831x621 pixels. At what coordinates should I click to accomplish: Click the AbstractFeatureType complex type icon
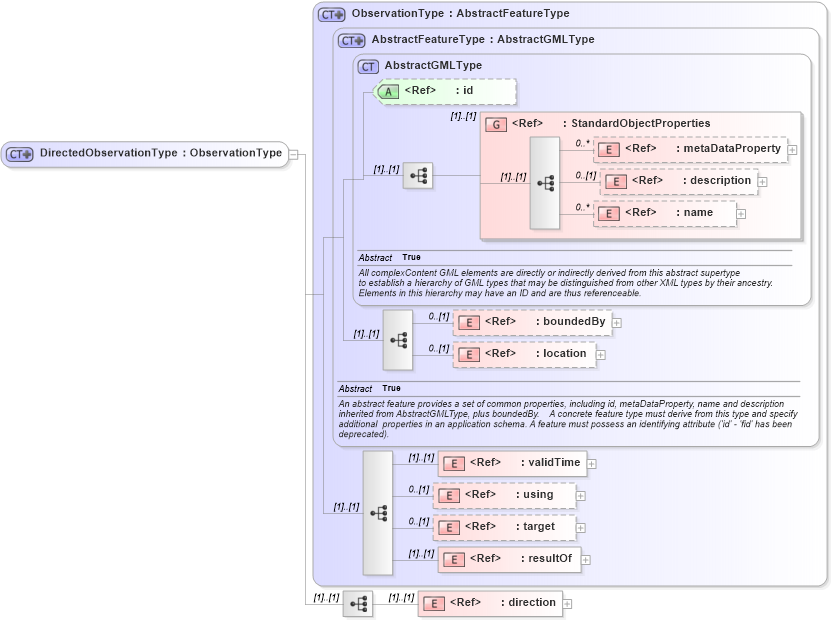[348, 41]
